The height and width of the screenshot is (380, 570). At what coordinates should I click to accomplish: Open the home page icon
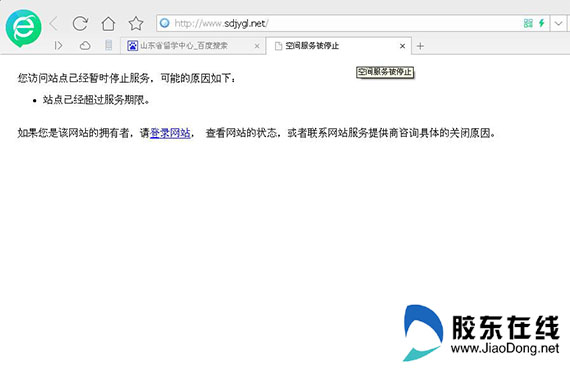pyautogui.click(x=108, y=24)
